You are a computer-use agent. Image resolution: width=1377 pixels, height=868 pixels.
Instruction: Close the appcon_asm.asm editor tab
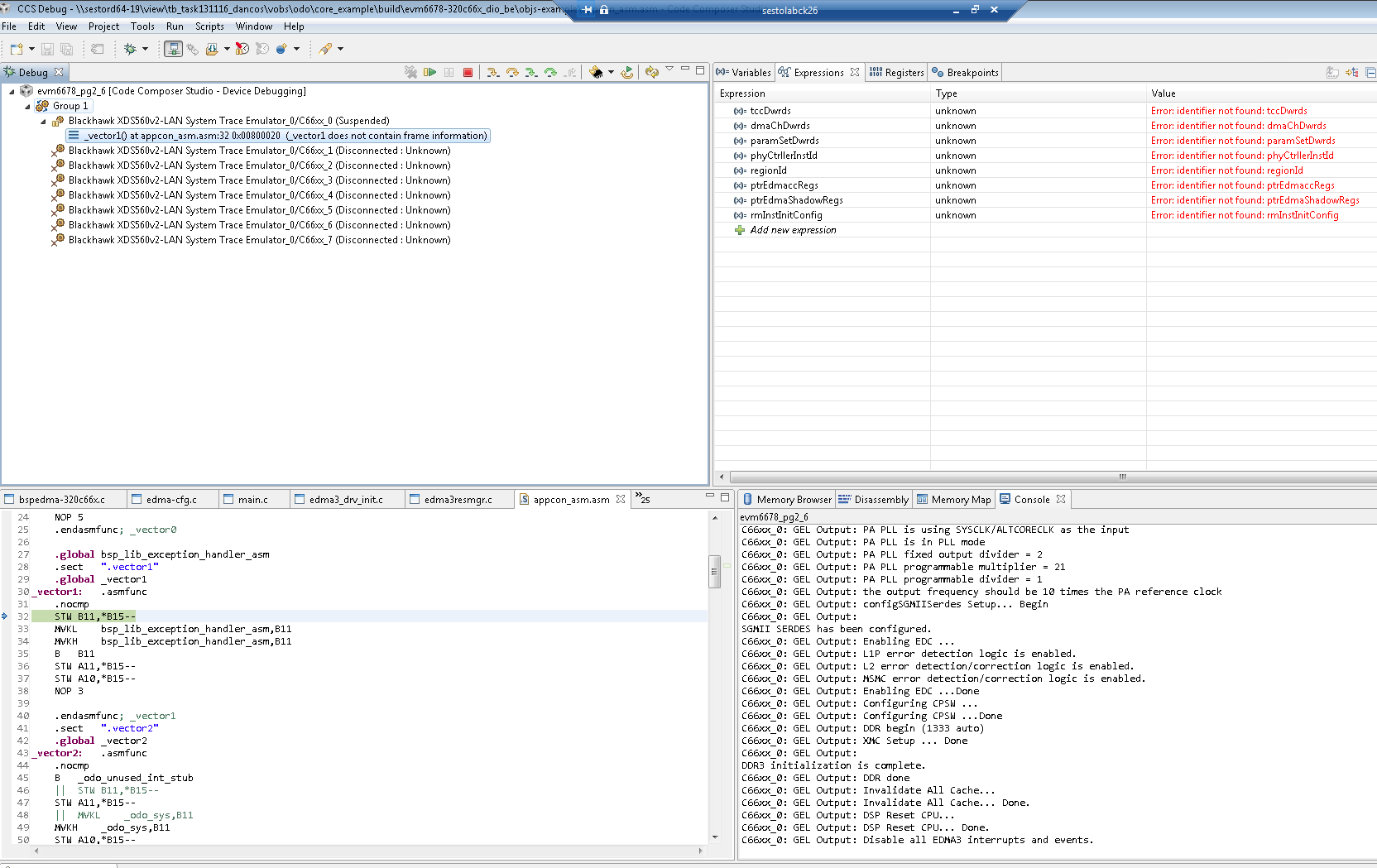621,499
